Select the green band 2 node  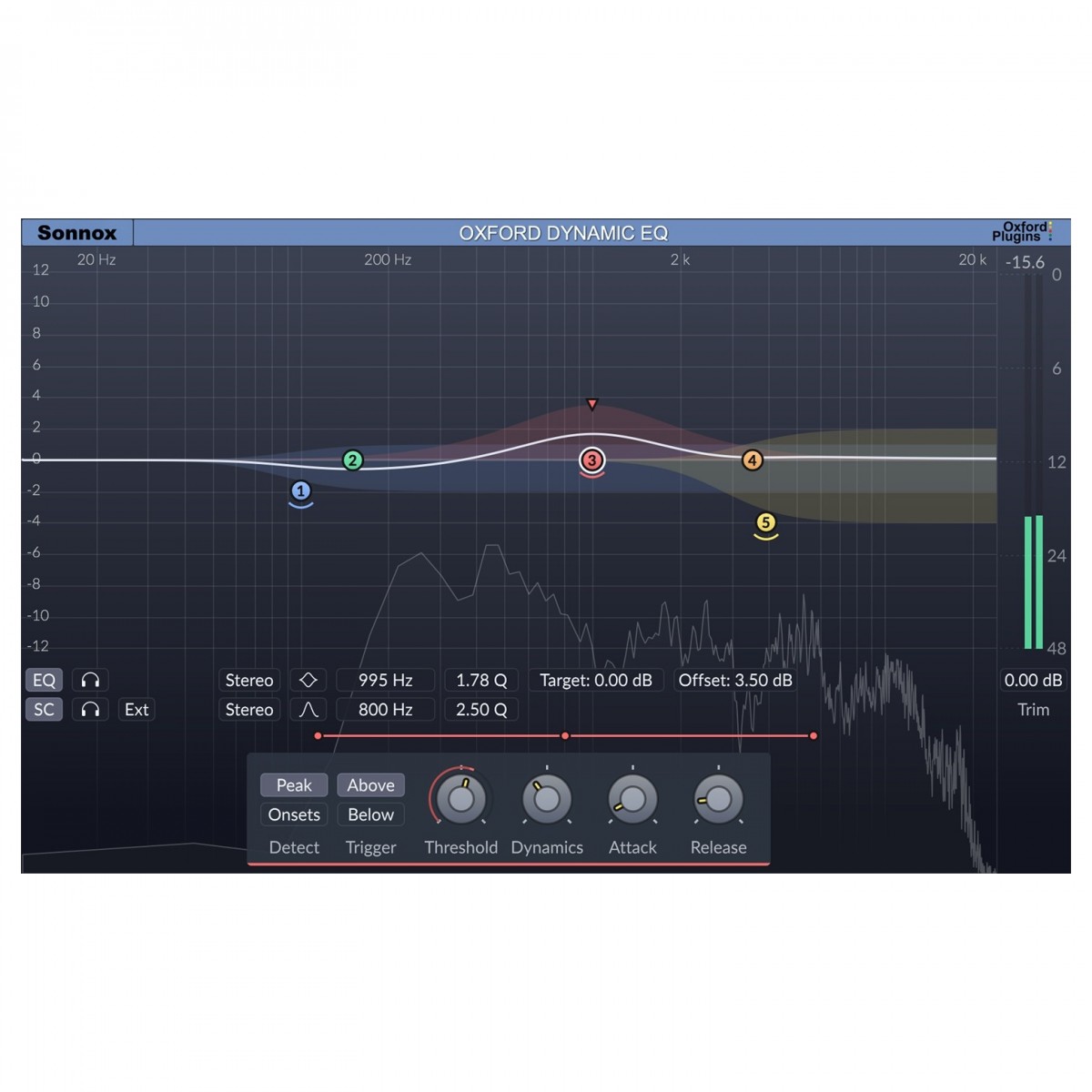[352, 460]
